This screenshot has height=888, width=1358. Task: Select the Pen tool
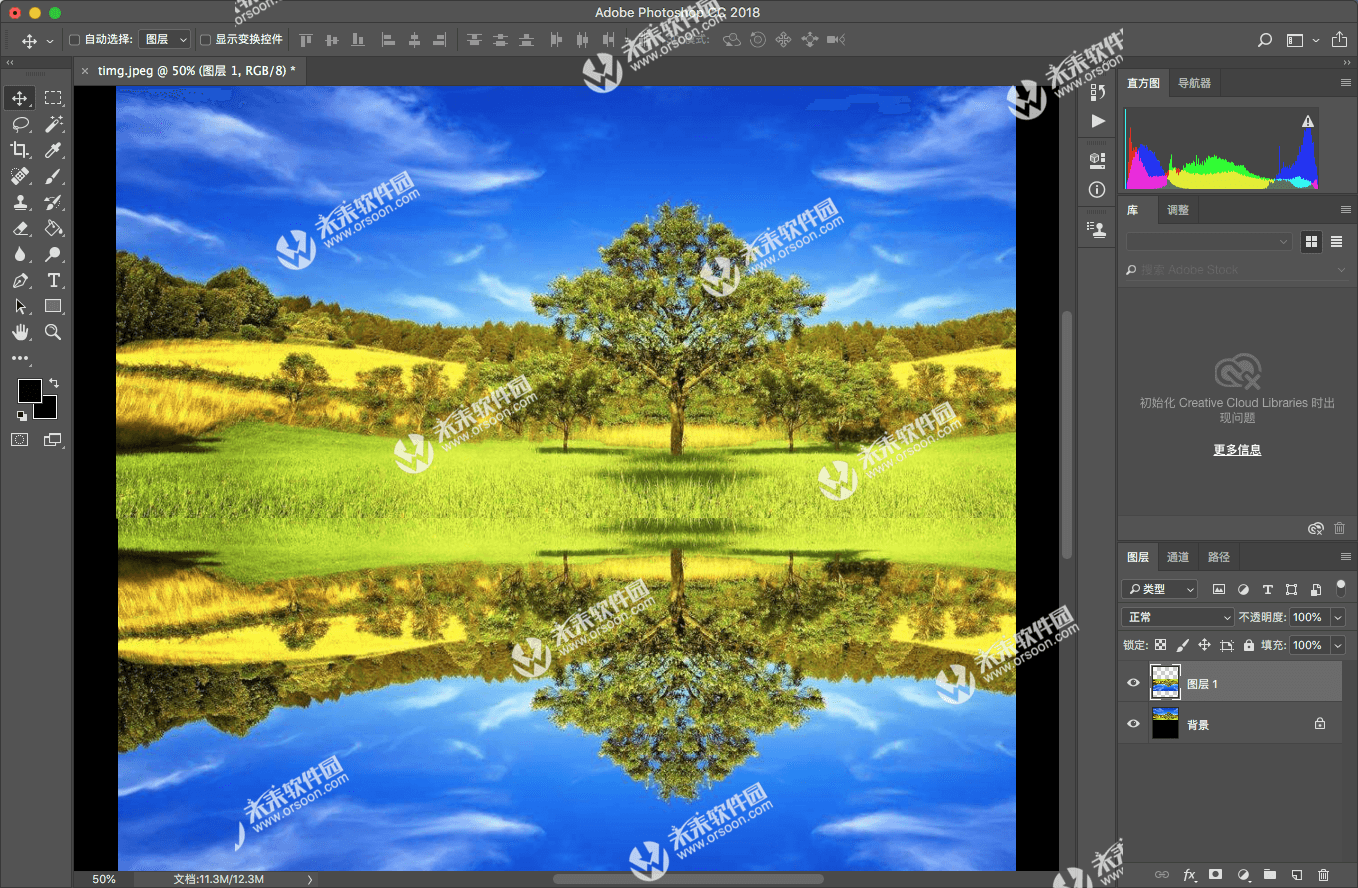pyautogui.click(x=20, y=280)
